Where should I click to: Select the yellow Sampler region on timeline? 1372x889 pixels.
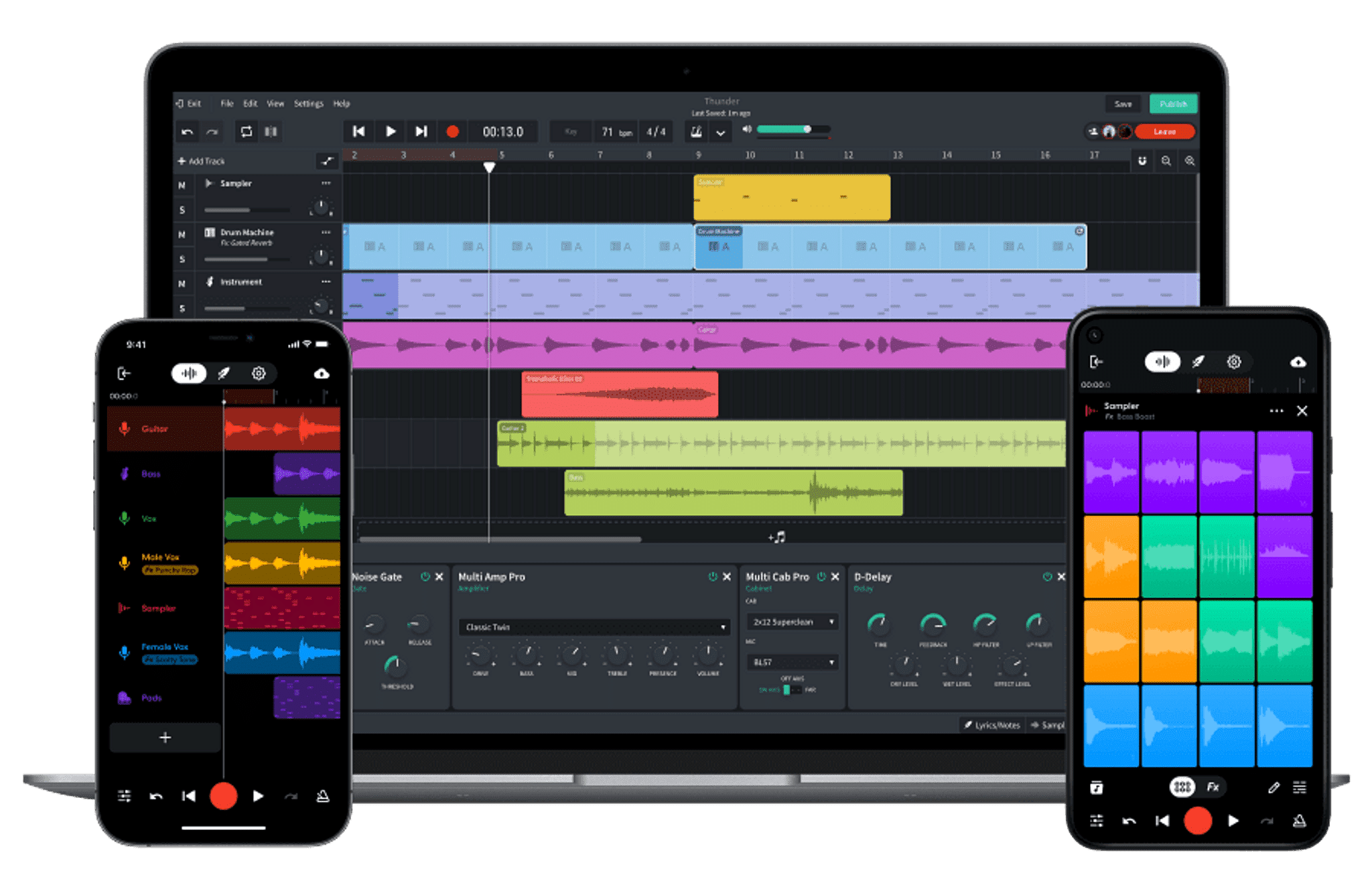(792, 198)
